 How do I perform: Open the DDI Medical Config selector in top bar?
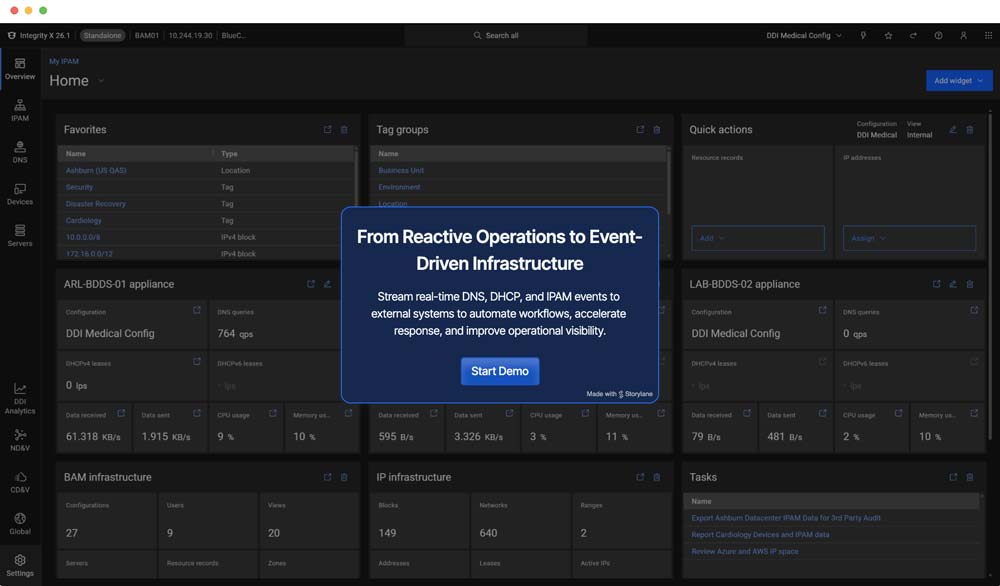click(804, 36)
